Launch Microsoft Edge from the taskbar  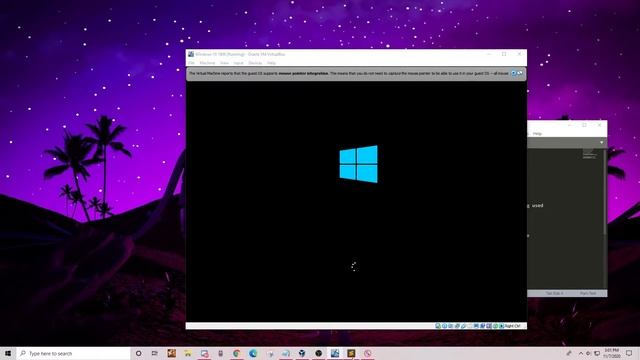click(x=253, y=353)
